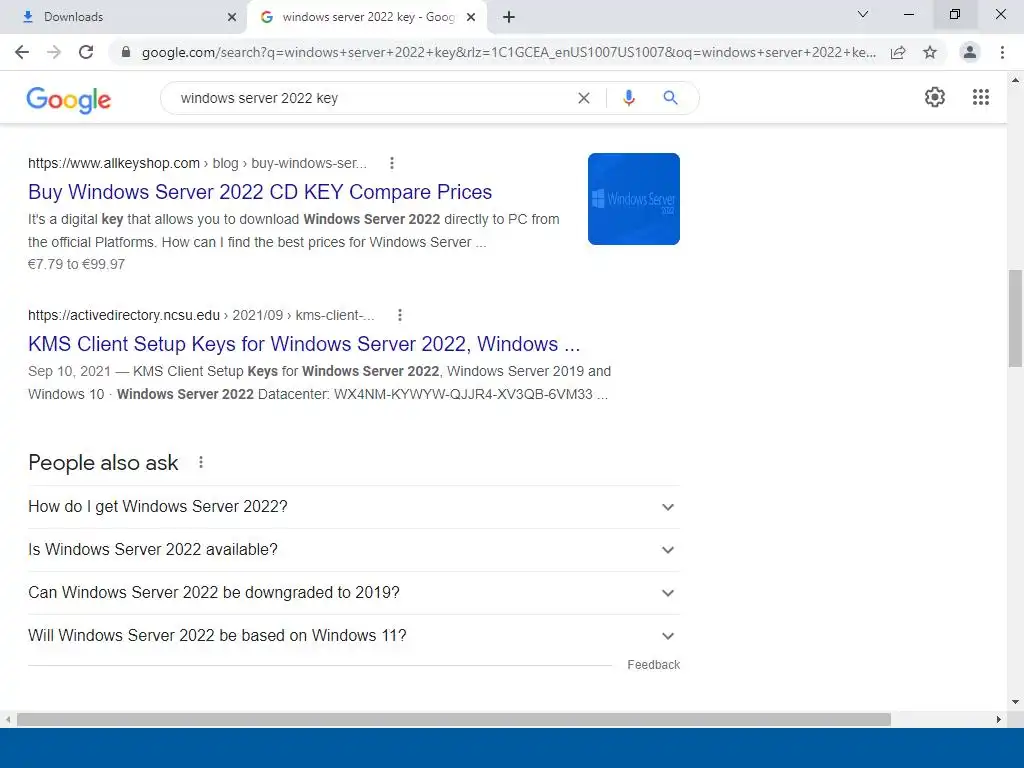Image resolution: width=1024 pixels, height=768 pixels.
Task: Click the horizontal scrollbar thumb
Action: (x=454, y=719)
